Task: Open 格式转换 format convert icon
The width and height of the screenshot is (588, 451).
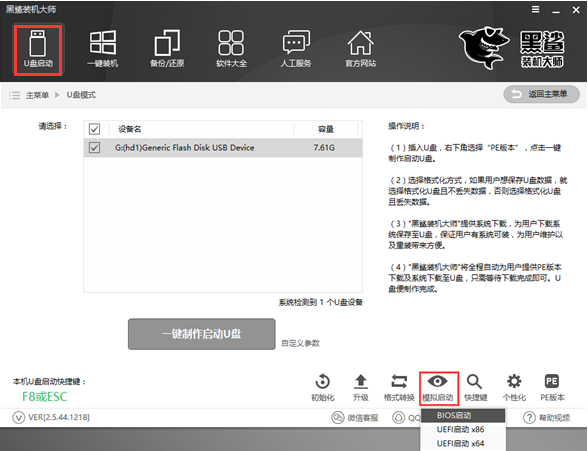Action: tap(399, 388)
